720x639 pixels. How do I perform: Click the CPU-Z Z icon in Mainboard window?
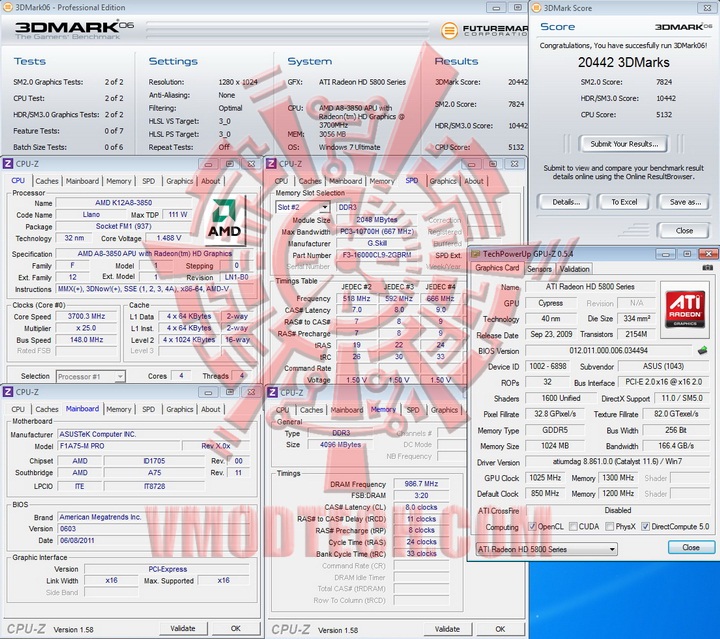coord(8,392)
